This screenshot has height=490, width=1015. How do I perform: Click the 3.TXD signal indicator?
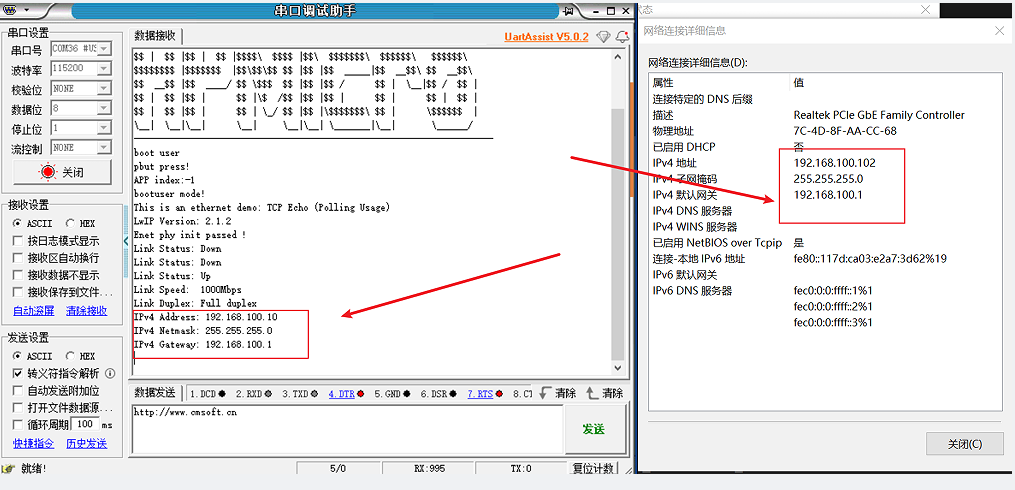coord(300,394)
